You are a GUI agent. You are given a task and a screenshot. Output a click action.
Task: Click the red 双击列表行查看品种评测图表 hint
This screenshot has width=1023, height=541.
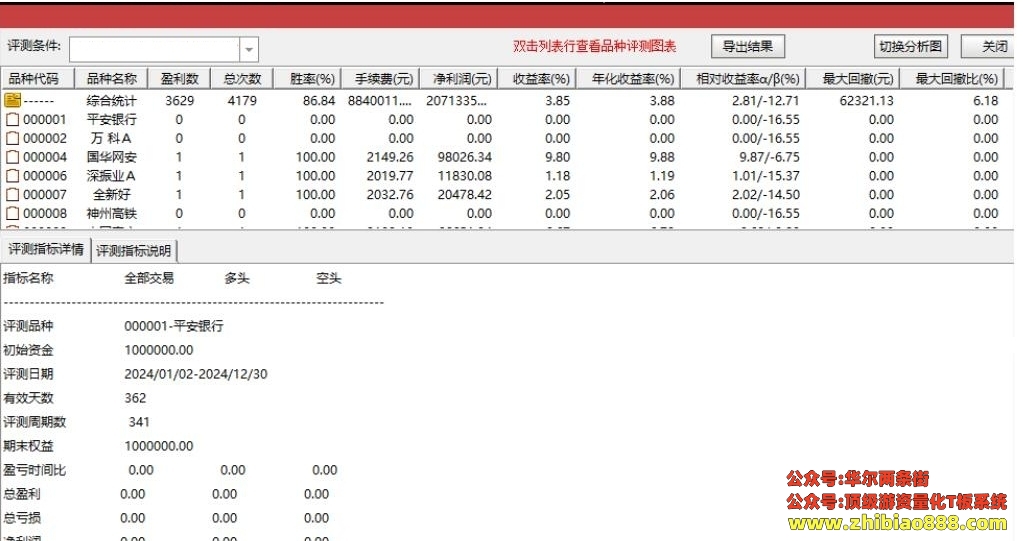tap(594, 46)
